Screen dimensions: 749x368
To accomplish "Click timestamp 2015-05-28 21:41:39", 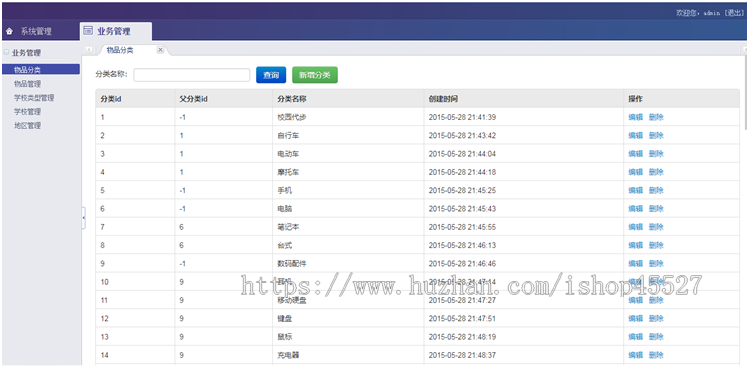I will tap(462, 117).
